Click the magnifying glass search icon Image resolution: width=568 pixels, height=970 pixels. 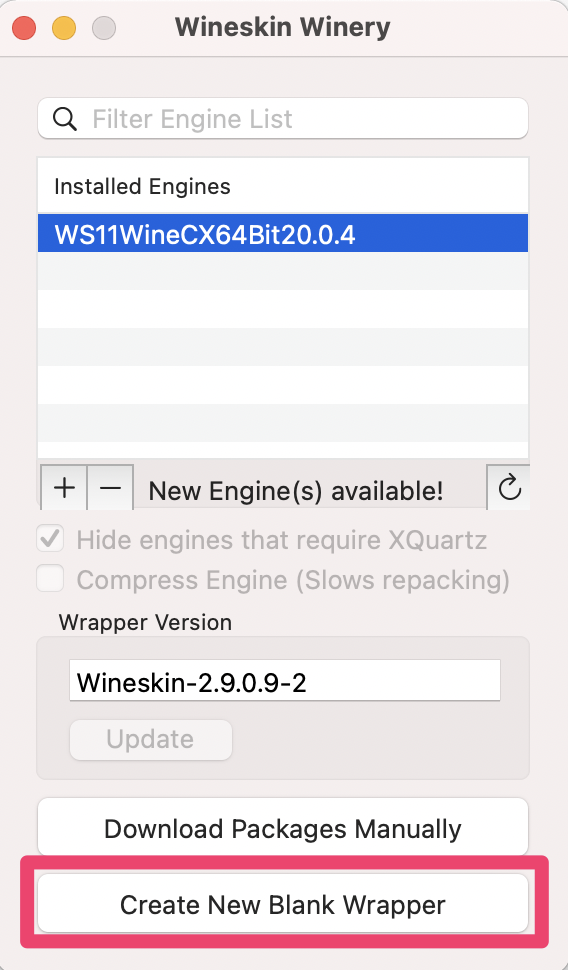(x=64, y=118)
